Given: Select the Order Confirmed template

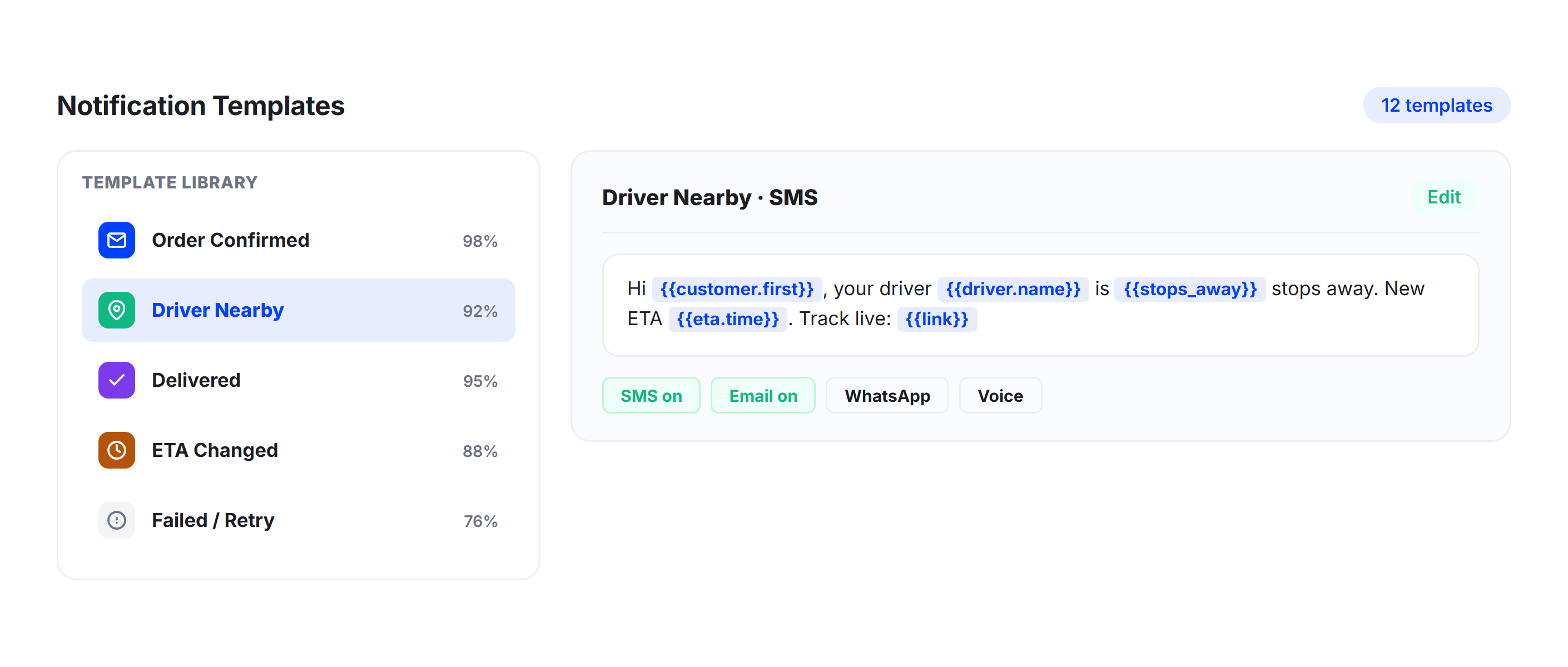Looking at the screenshot, I should [x=298, y=240].
